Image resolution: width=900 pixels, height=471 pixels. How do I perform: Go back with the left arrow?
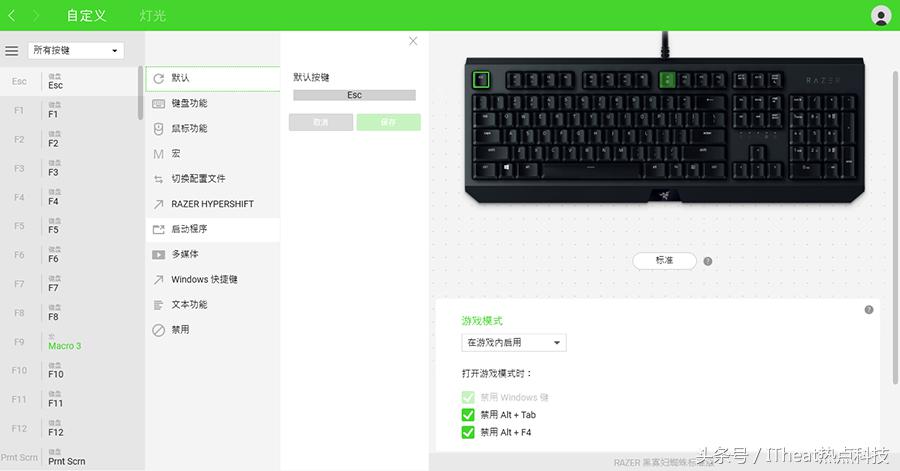(x=12, y=15)
